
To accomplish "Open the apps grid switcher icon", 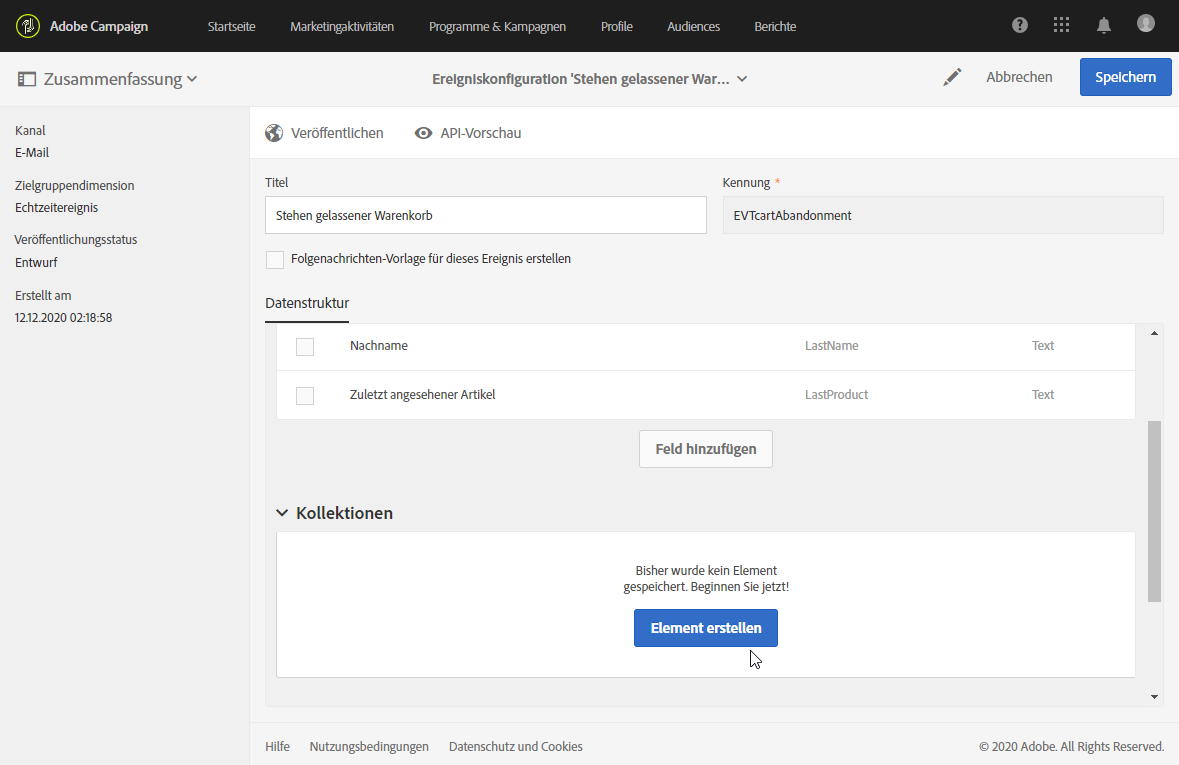I will click(1062, 26).
